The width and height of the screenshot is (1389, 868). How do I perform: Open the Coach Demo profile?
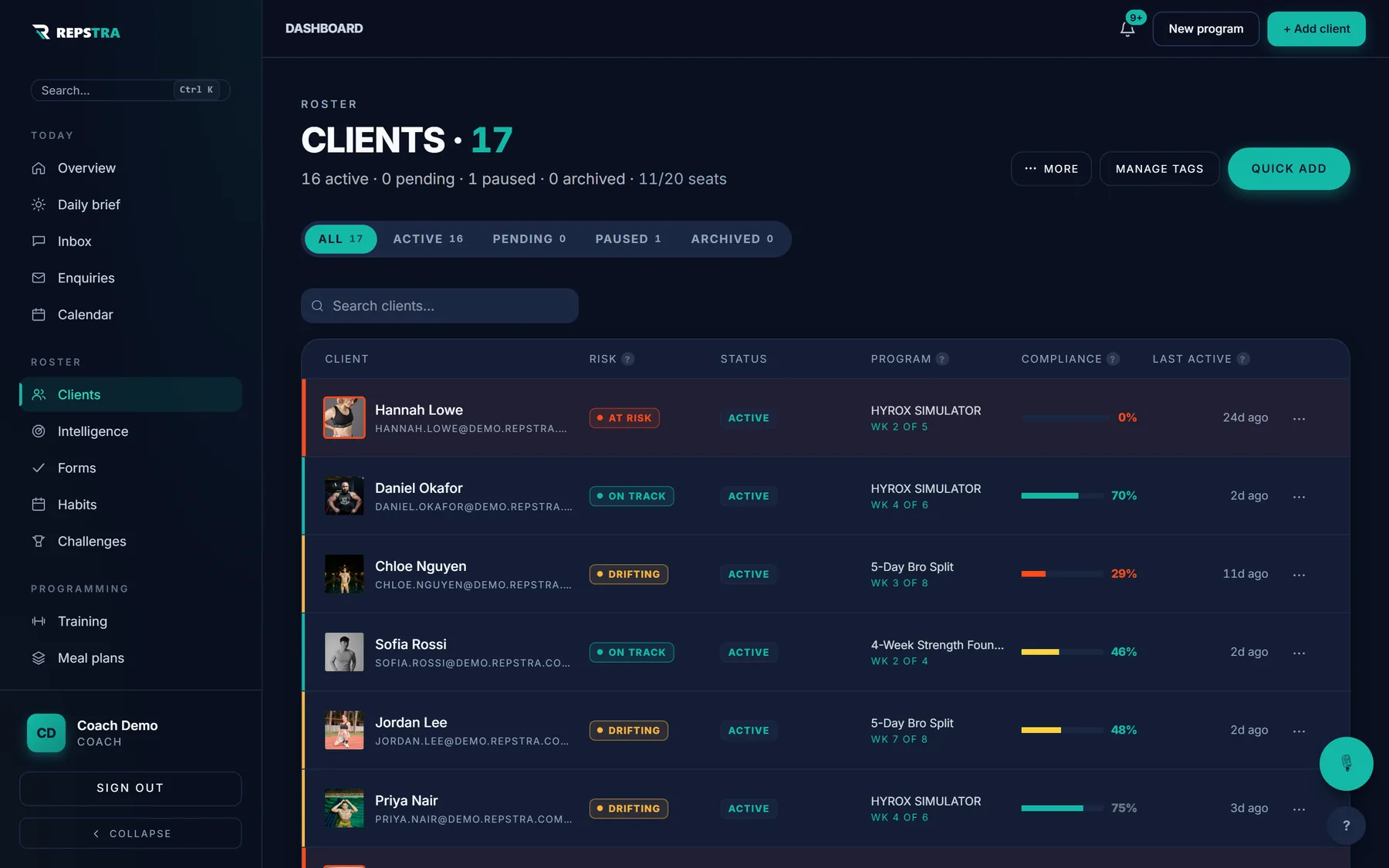pos(130,732)
